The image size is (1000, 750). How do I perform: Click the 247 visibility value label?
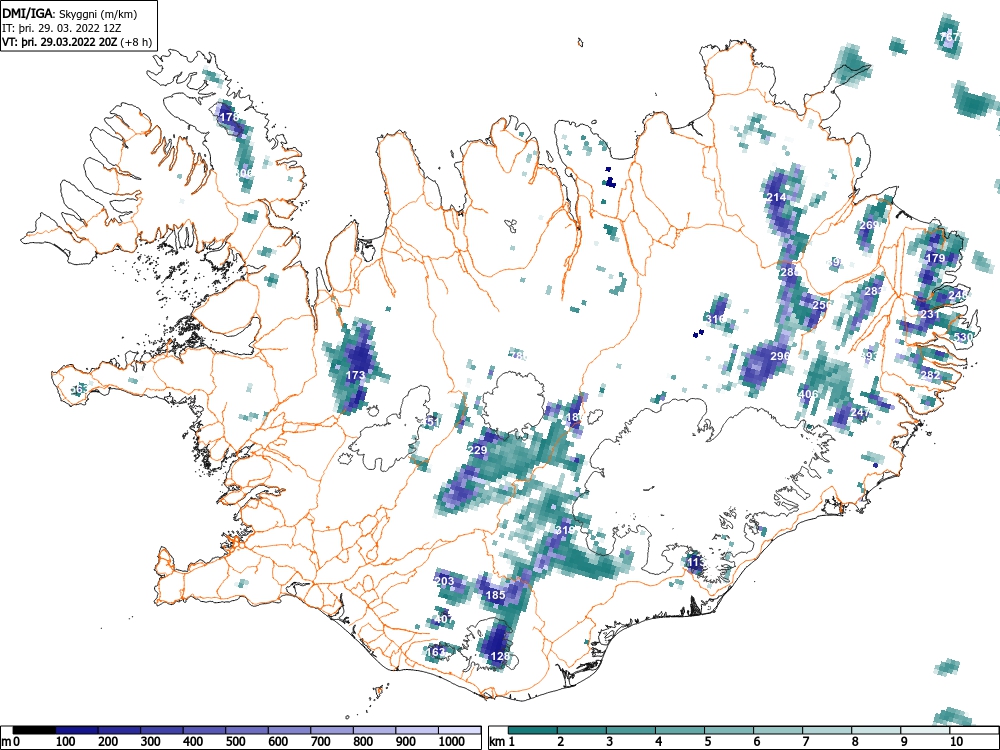point(860,413)
